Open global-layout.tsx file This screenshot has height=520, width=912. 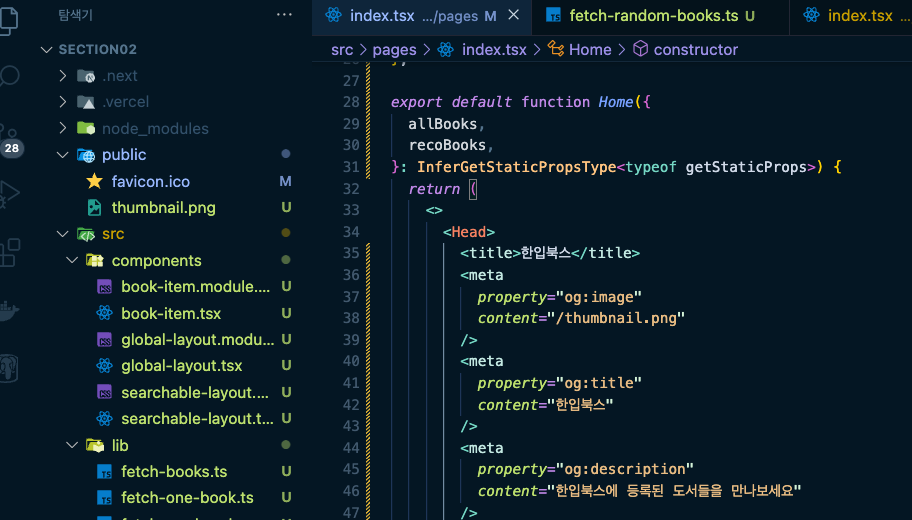pos(181,366)
